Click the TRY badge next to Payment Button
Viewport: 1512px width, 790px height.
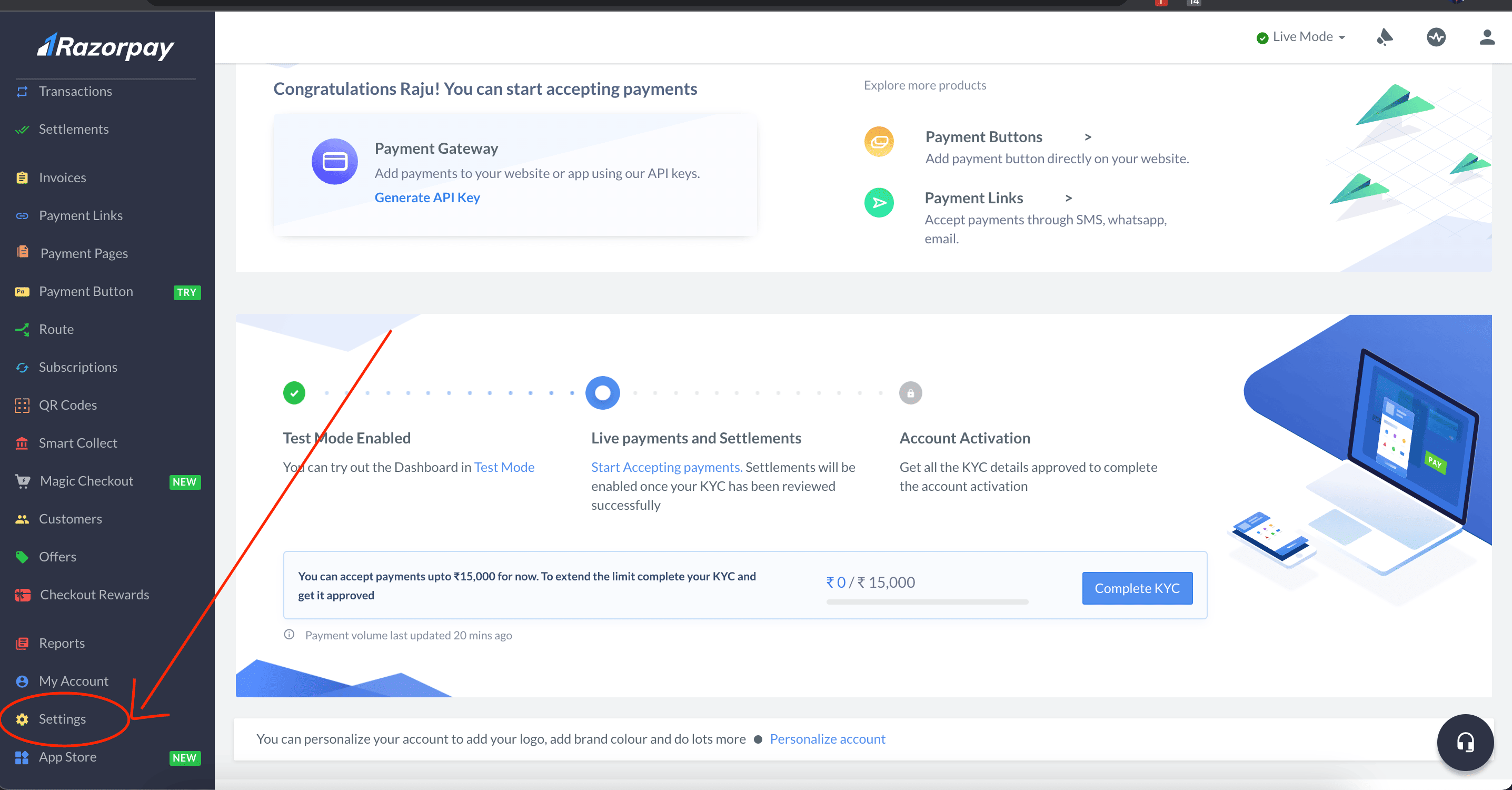(x=187, y=292)
